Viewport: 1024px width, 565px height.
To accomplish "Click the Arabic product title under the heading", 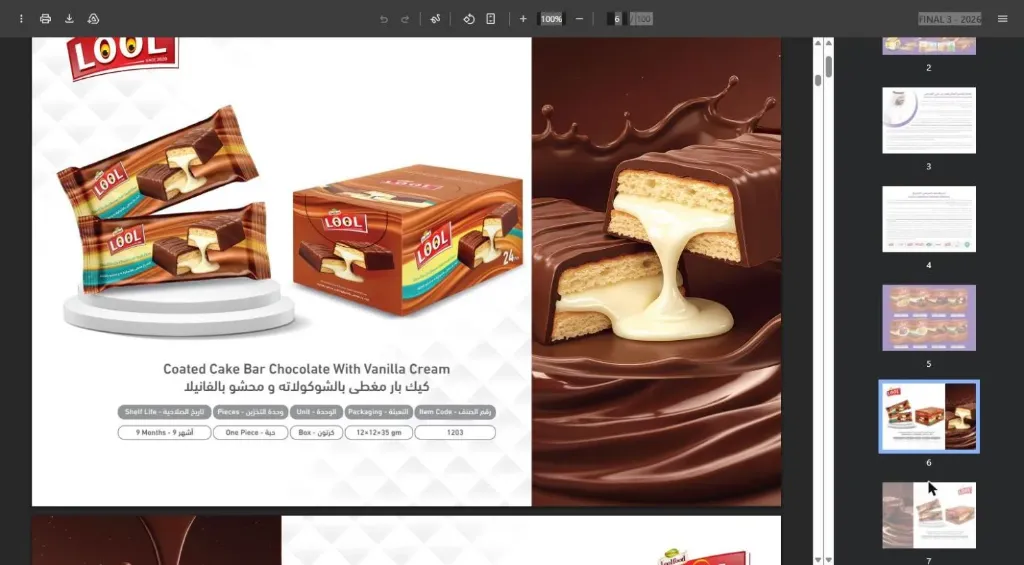I will (308, 387).
